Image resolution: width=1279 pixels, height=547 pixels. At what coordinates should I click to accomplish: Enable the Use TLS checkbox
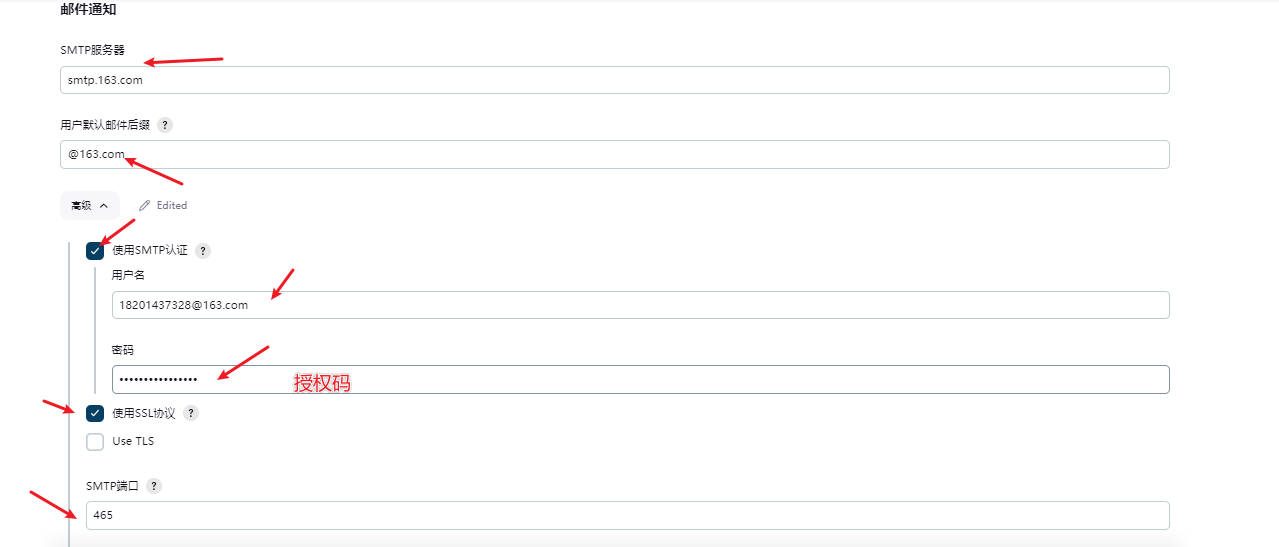(x=95, y=442)
